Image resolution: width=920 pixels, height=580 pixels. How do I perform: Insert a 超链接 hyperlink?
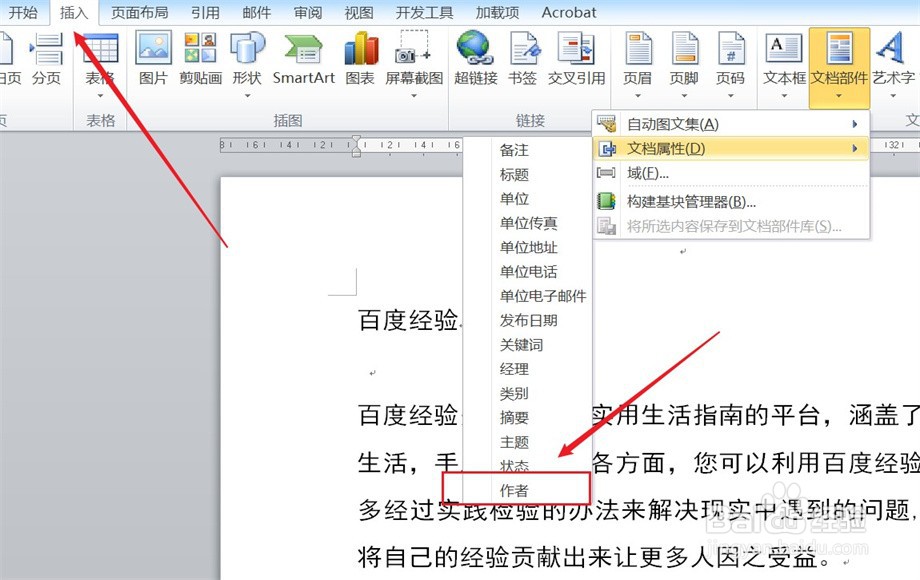tap(475, 59)
